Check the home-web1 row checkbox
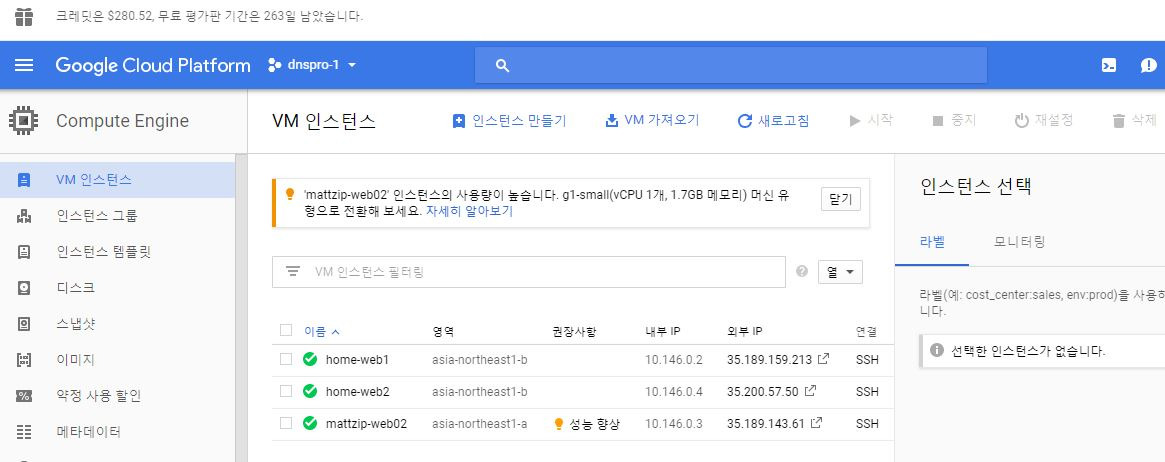Screen dimensions: 1165x462 286,359
